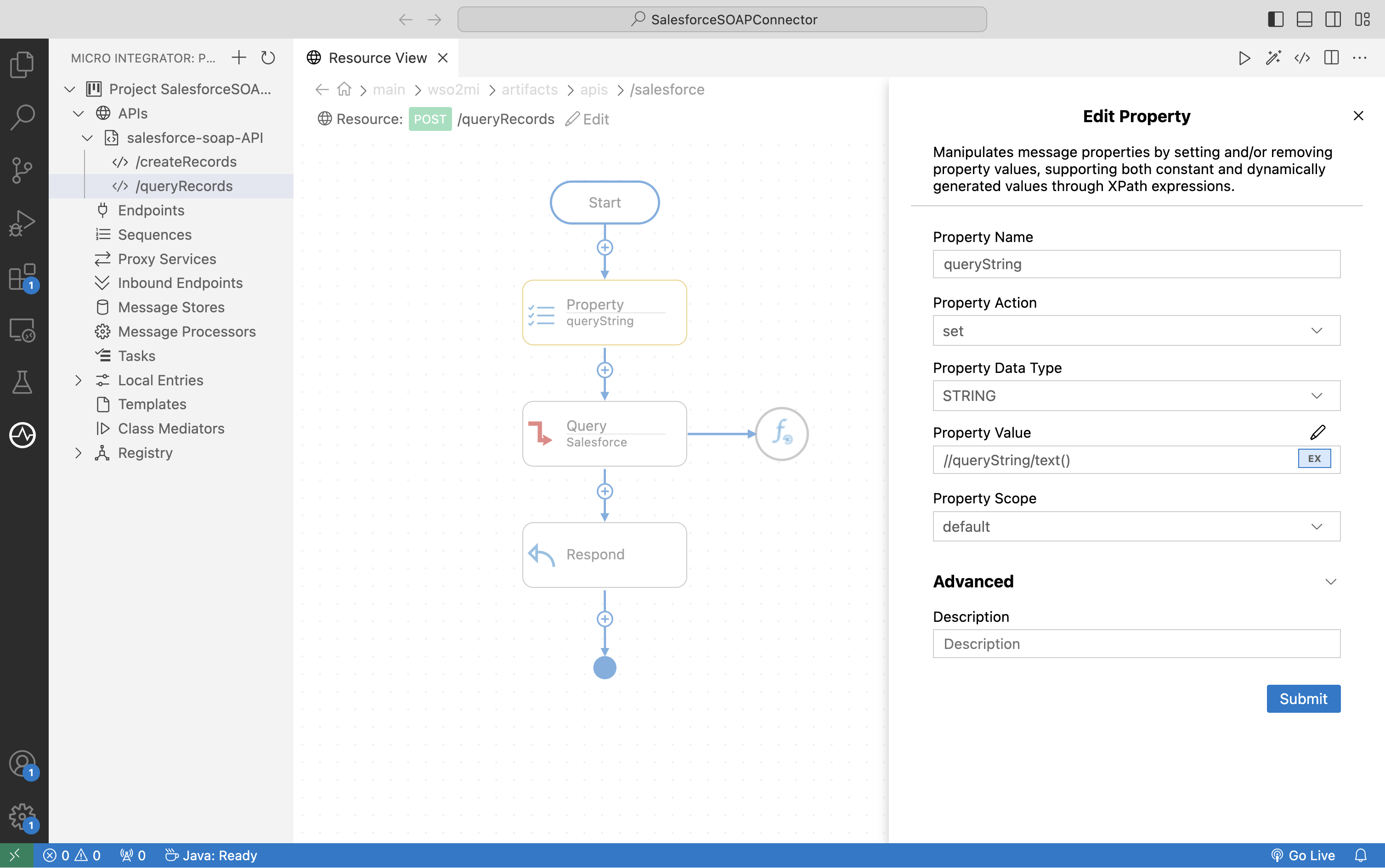Collapse Project SalesforceSOA tree node
The height and width of the screenshot is (868, 1385).
(x=69, y=89)
